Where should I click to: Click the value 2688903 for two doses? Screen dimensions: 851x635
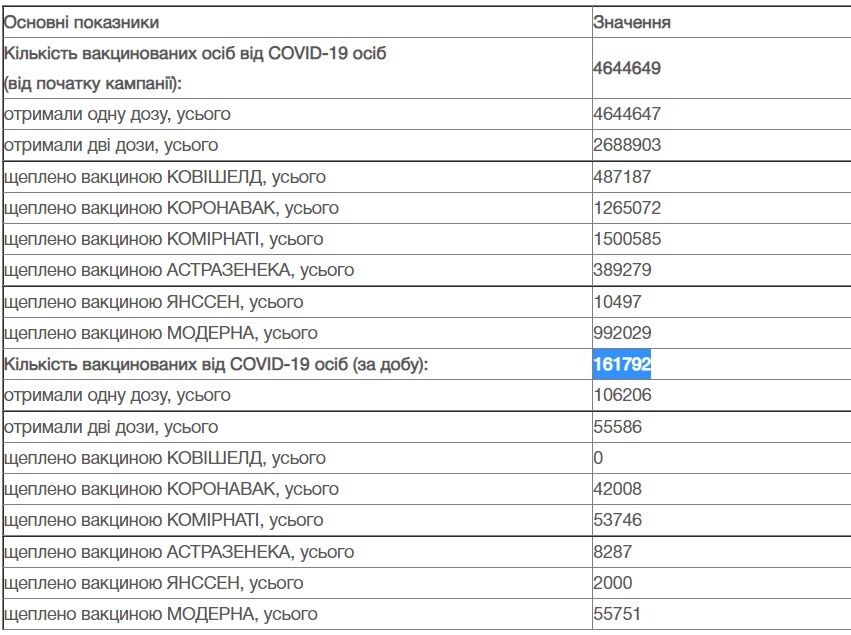[627, 146]
